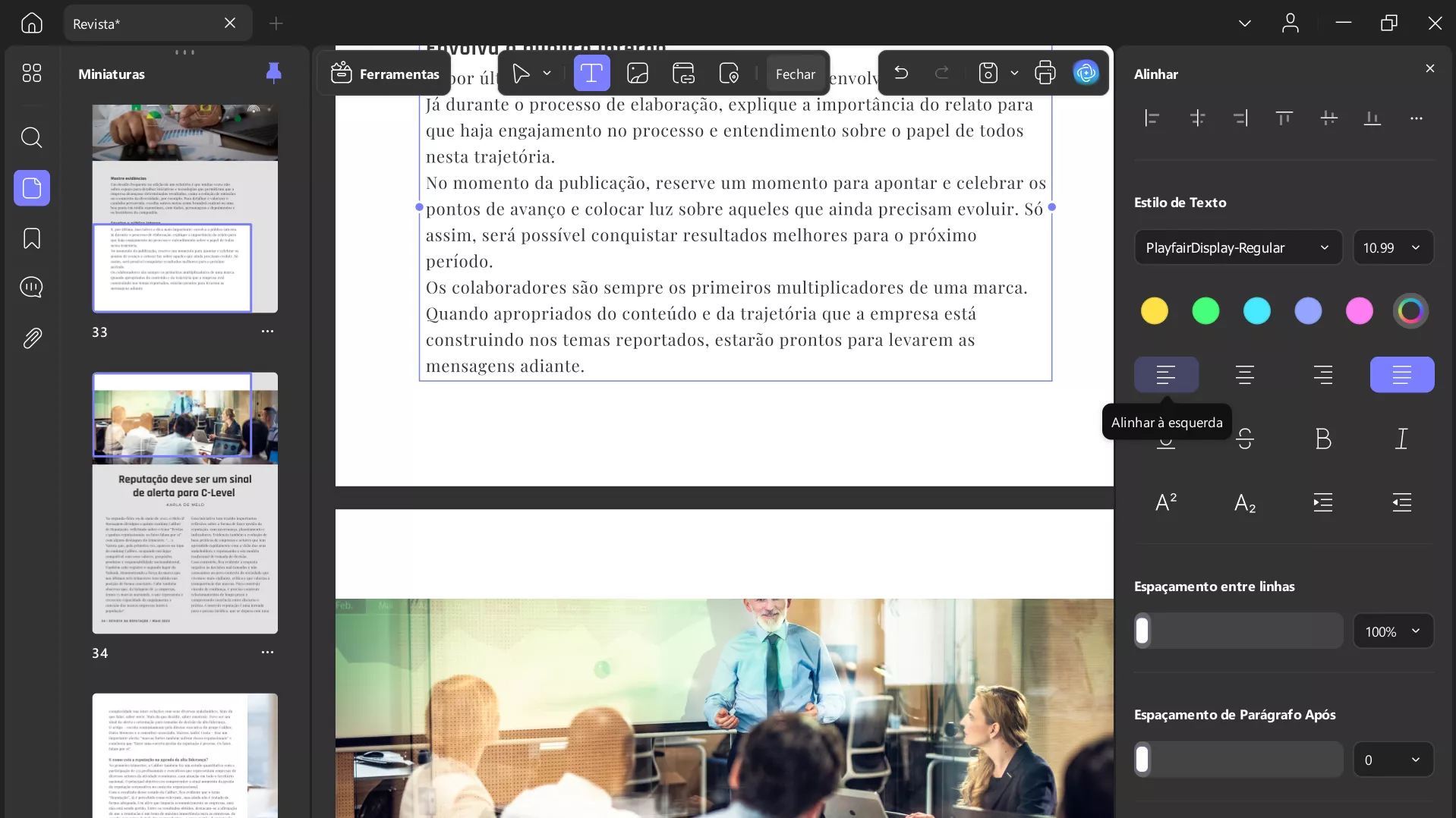Open the 100% line spacing dropdown

point(1393,631)
